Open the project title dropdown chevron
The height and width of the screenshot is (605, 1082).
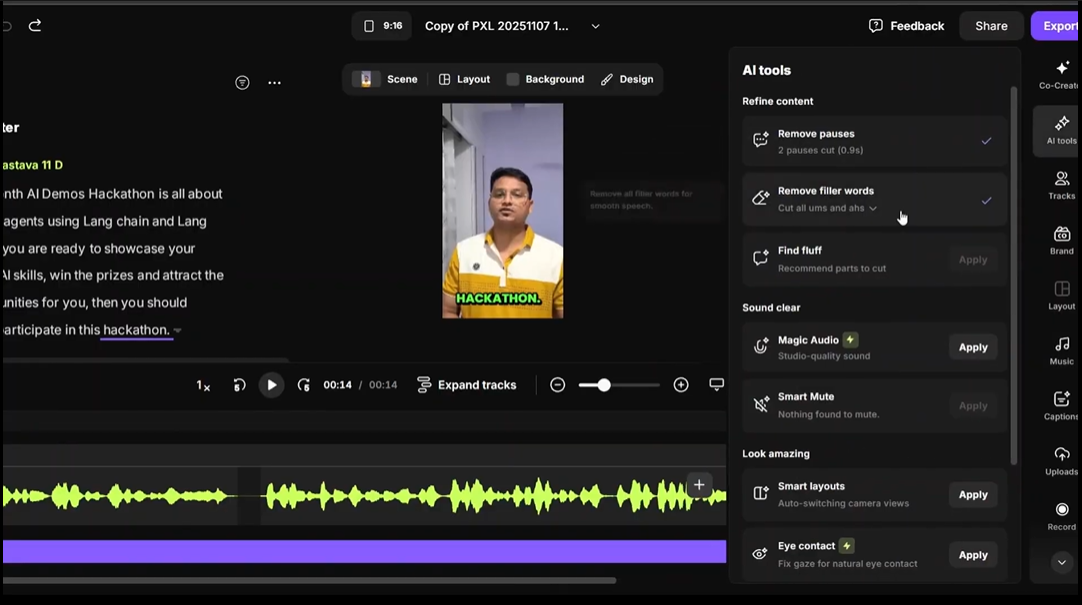(x=596, y=26)
